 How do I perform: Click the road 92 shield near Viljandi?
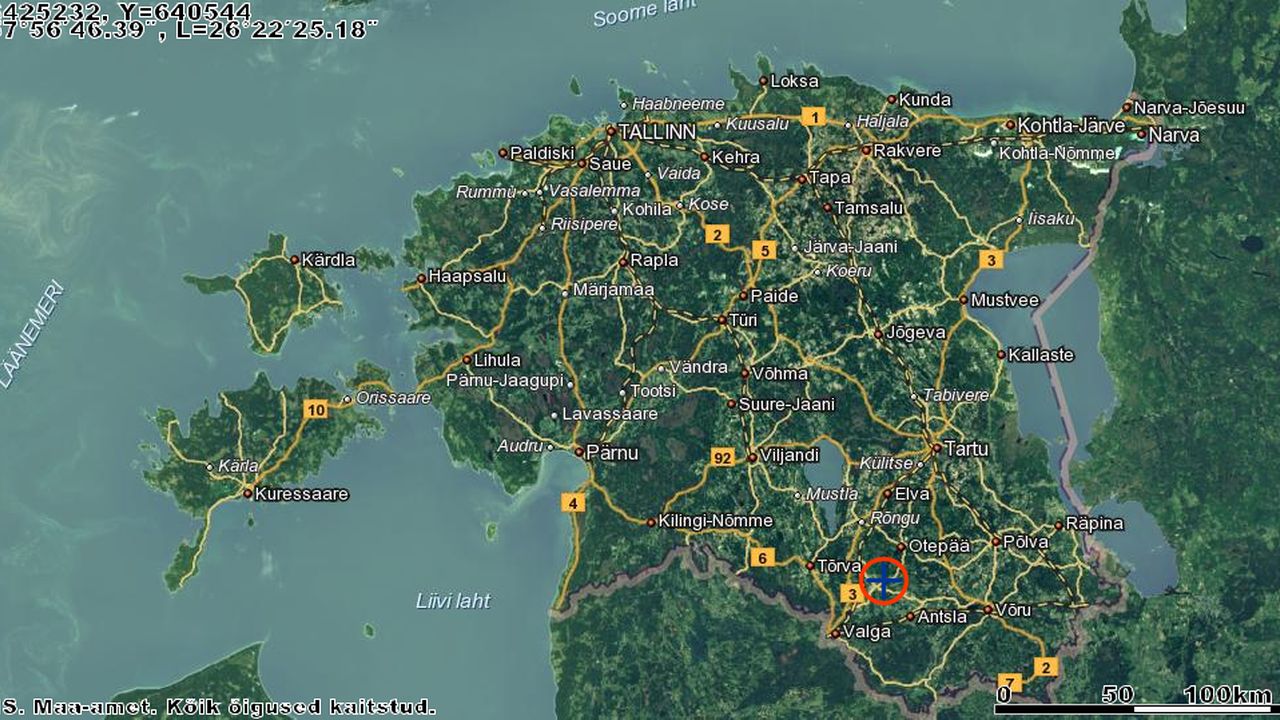pos(722,457)
